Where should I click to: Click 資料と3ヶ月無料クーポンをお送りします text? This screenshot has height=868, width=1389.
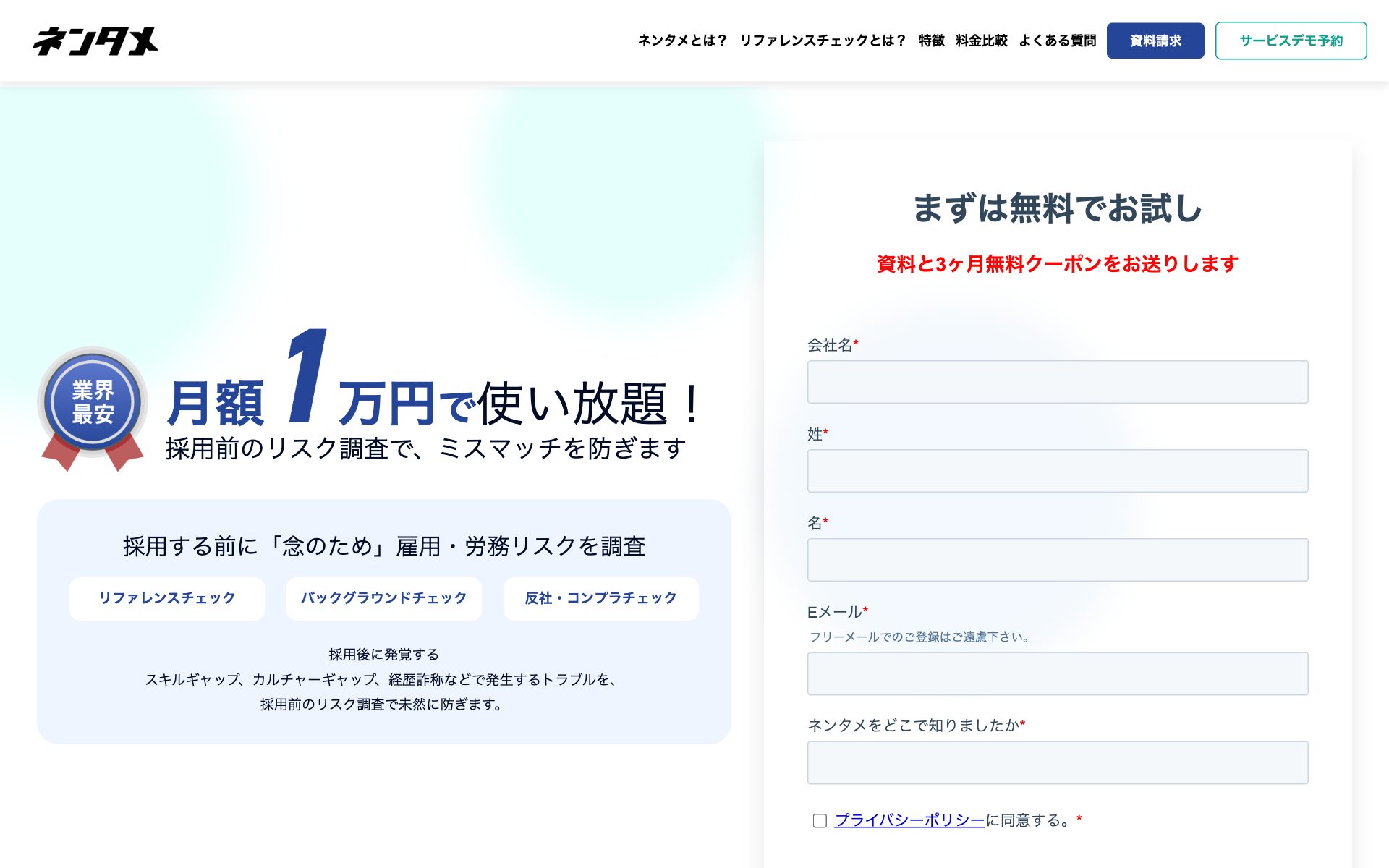tap(1058, 264)
